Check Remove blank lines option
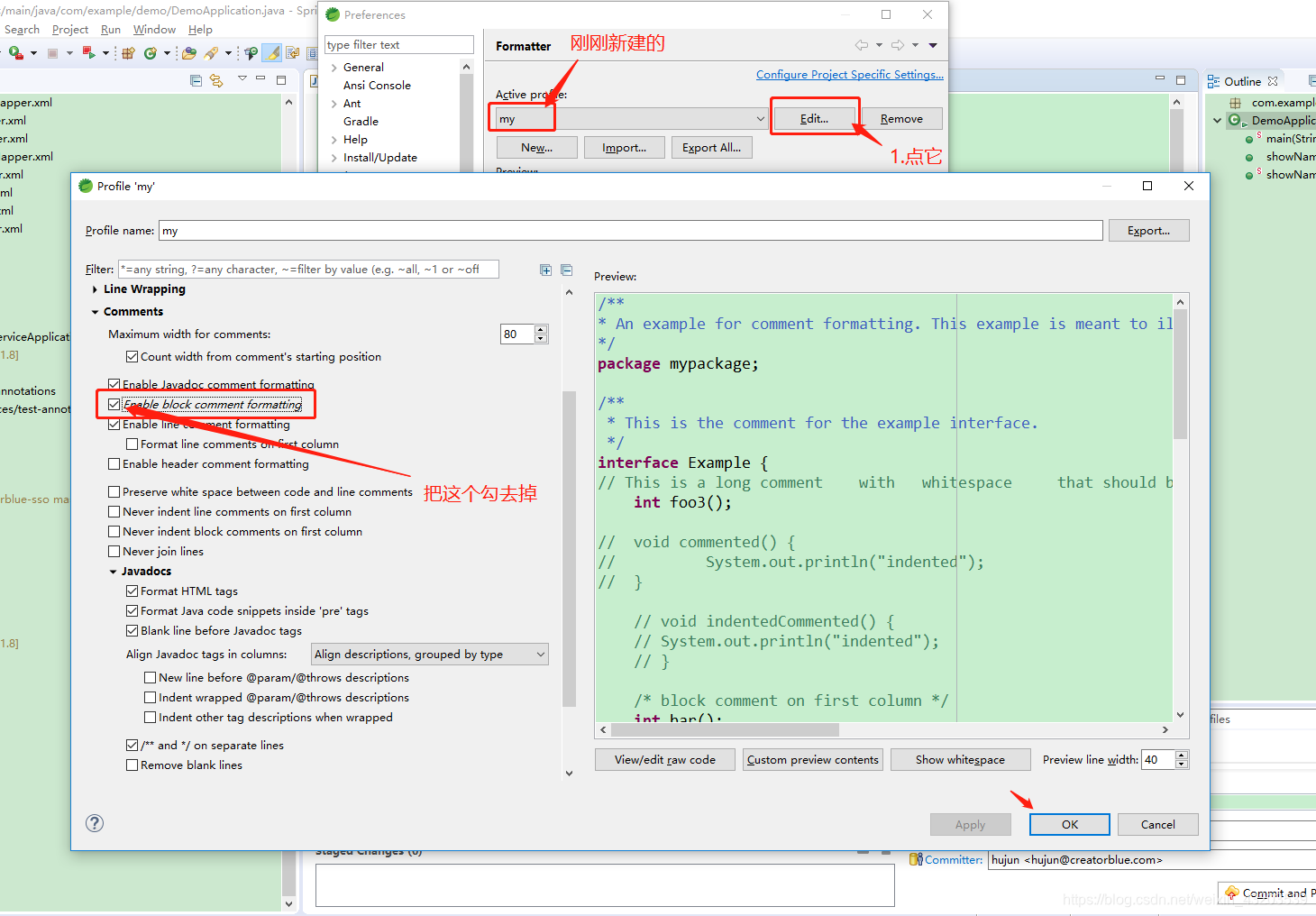This screenshot has width=1316, height=916. point(132,765)
